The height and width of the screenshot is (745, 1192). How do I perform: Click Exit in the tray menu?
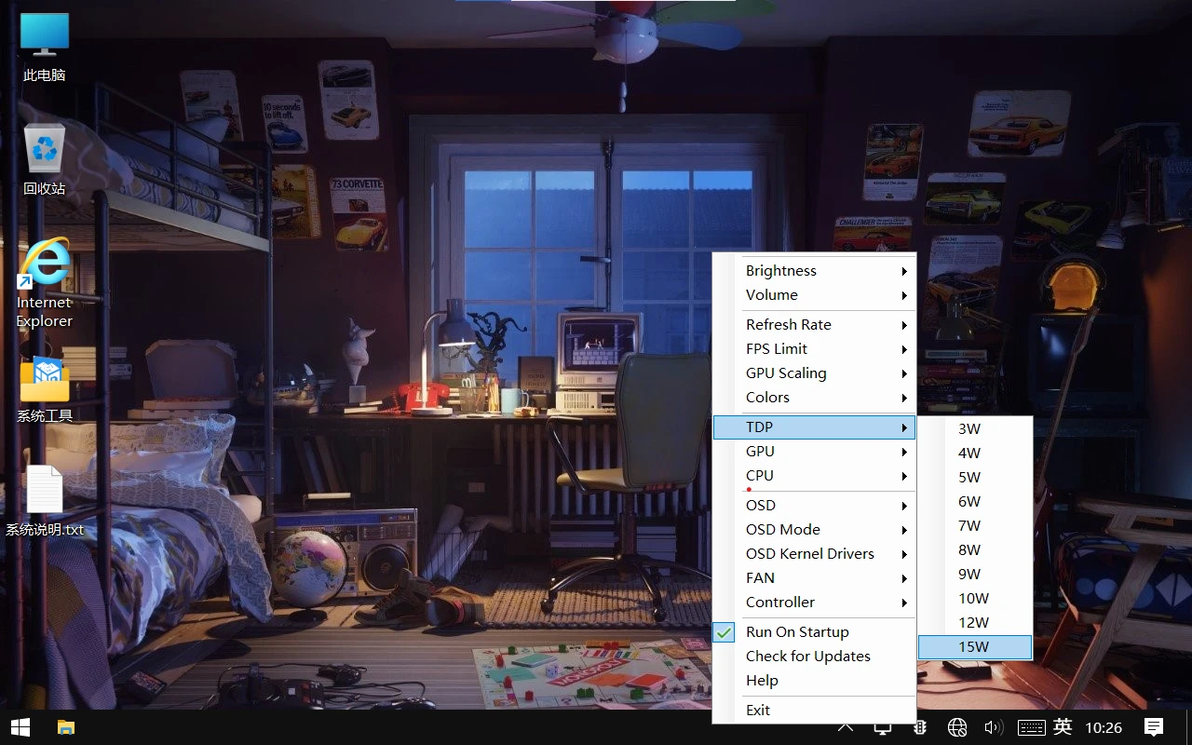(814, 710)
